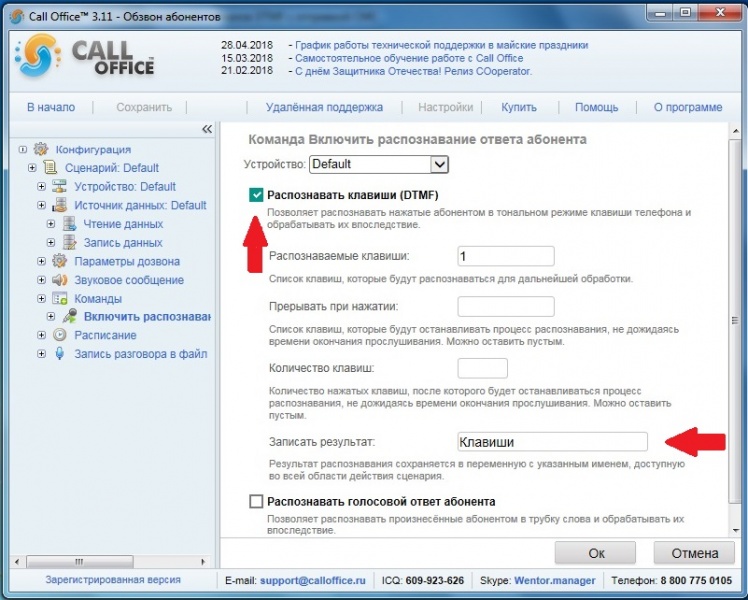748x600 pixels.
Task: Click support@calloffice.ru email link
Action: pos(312,580)
